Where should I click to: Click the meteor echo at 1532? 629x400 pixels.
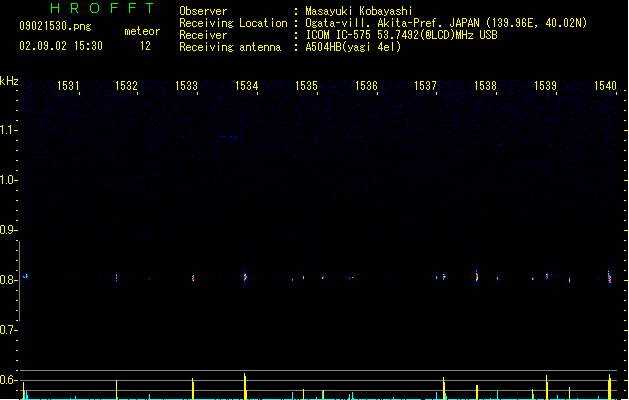point(116,276)
